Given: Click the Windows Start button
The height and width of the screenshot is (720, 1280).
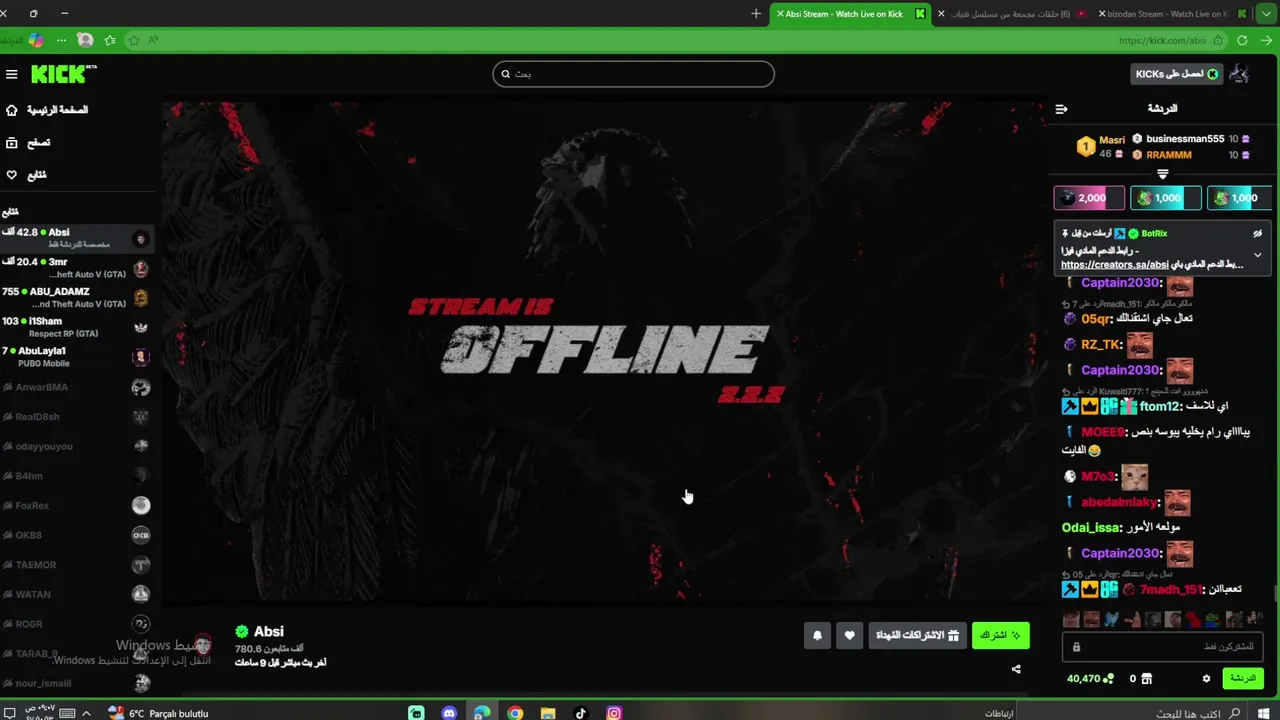Looking at the screenshot, I should click(x=1263, y=713).
